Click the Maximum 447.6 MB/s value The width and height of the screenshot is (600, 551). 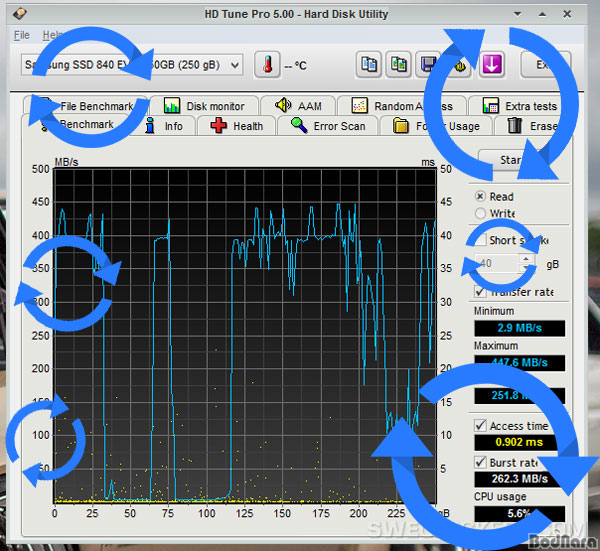[520, 363]
